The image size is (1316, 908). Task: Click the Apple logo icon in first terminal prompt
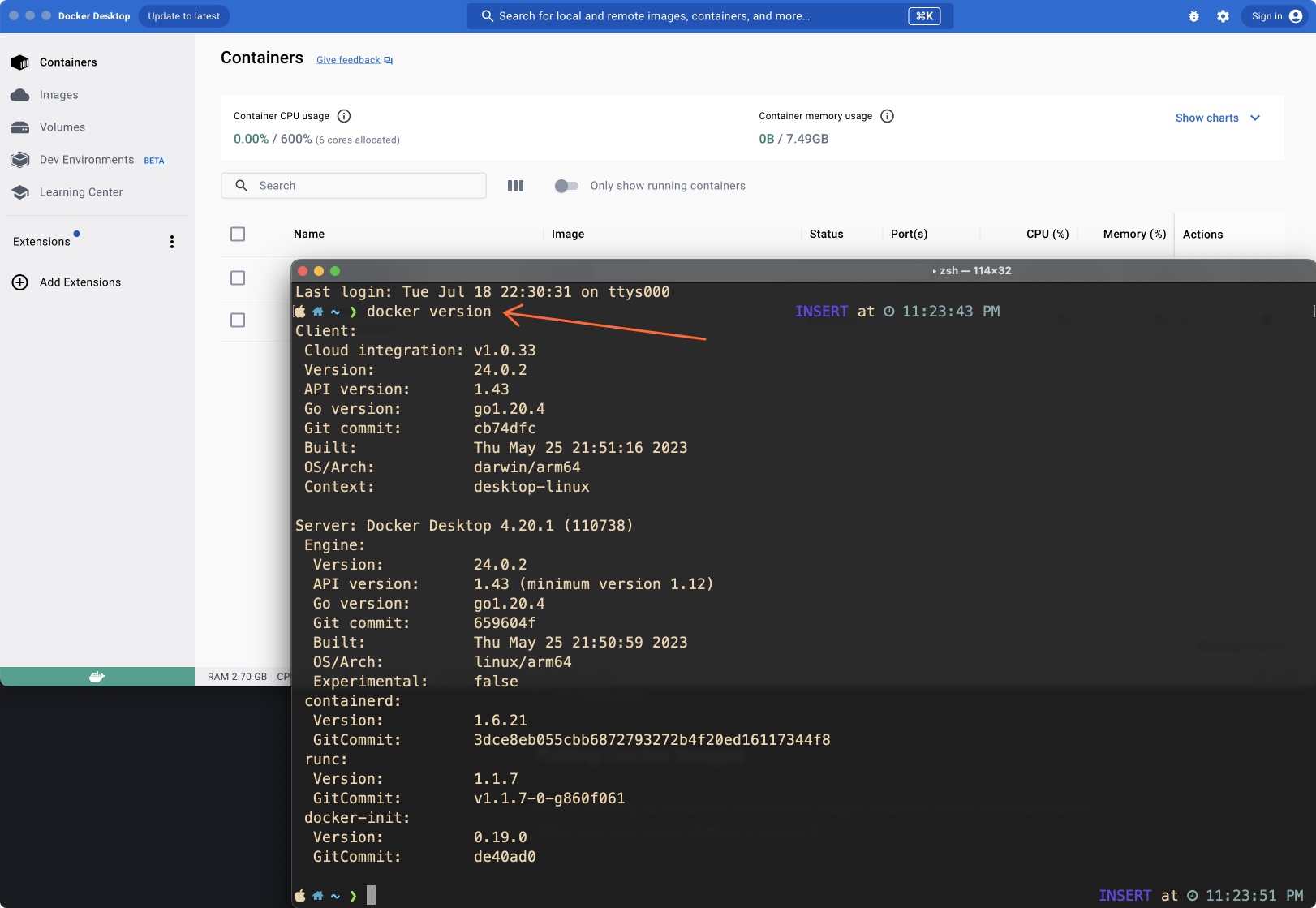pyautogui.click(x=300, y=312)
